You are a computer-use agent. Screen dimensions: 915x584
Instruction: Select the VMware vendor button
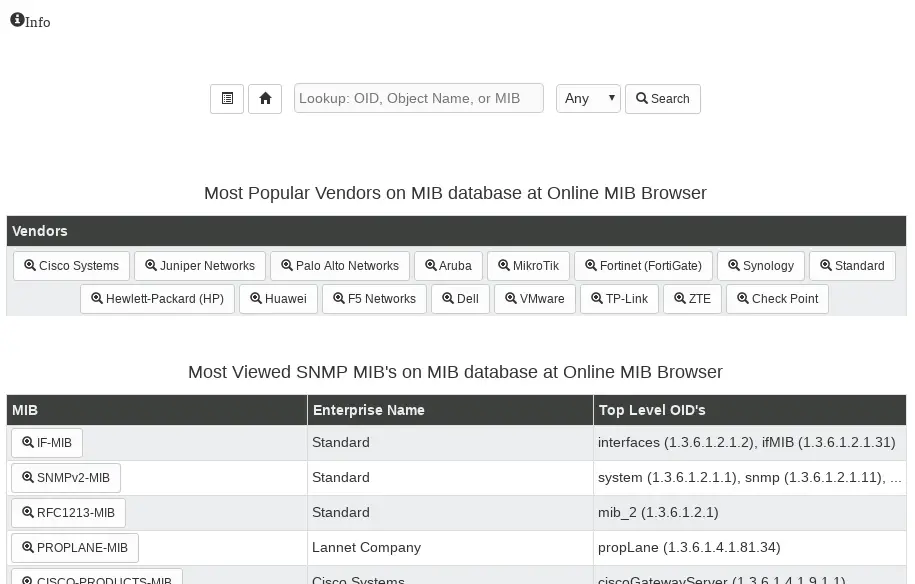point(535,299)
